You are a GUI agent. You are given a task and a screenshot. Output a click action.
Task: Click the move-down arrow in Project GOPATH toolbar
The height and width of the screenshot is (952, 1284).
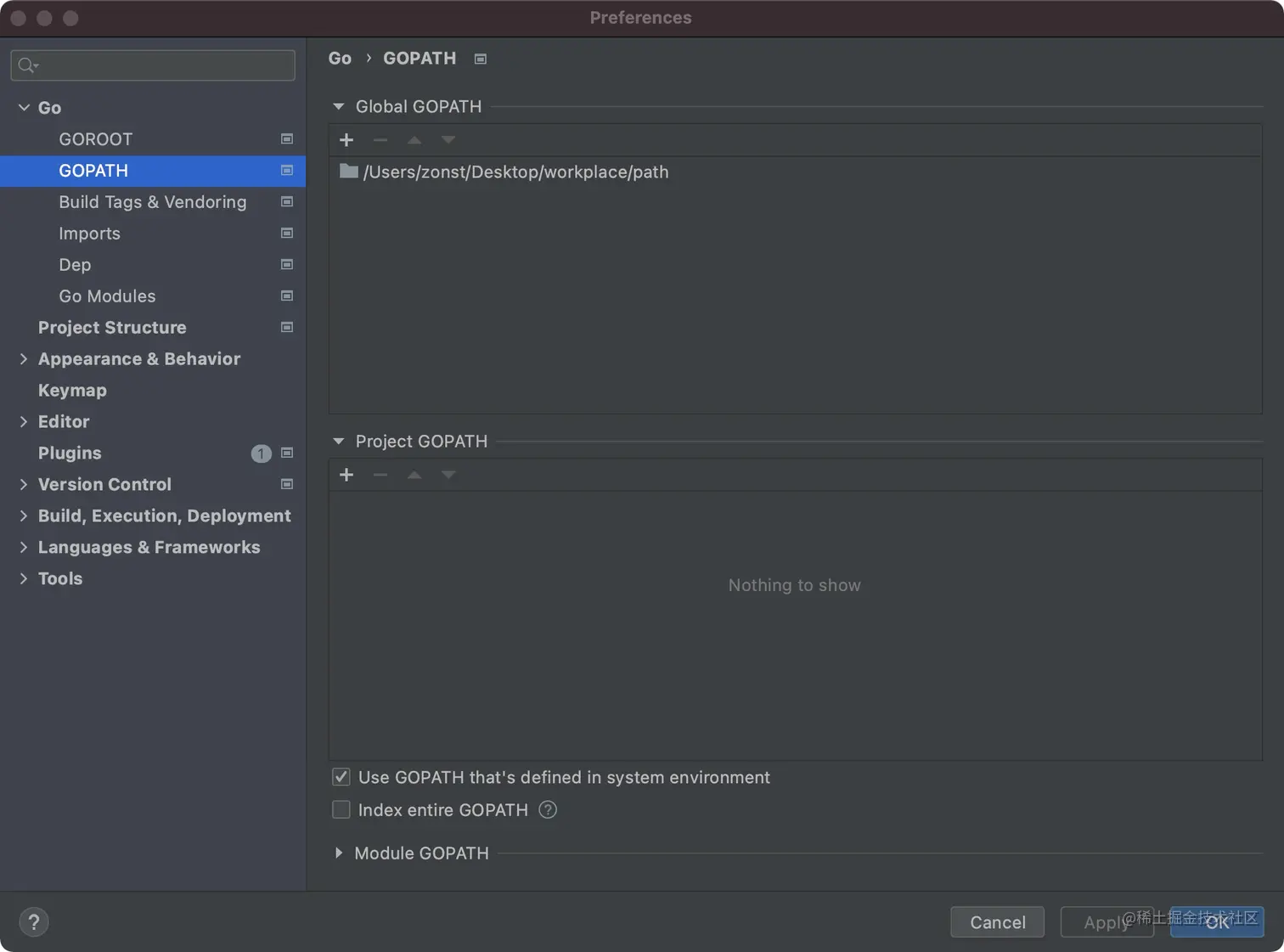[448, 475]
